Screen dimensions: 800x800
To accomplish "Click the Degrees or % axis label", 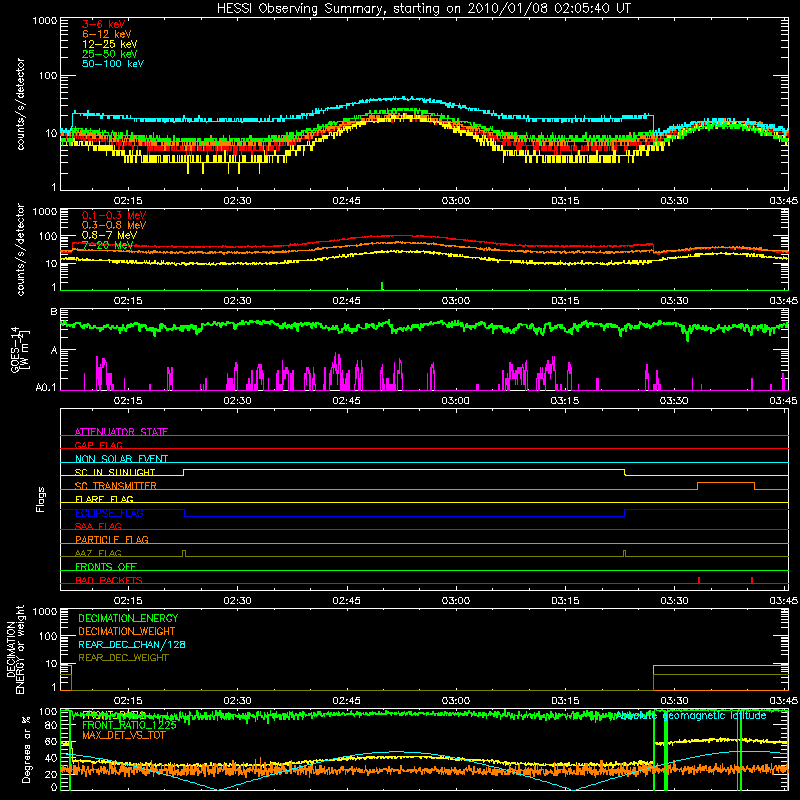I will coord(26,749).
